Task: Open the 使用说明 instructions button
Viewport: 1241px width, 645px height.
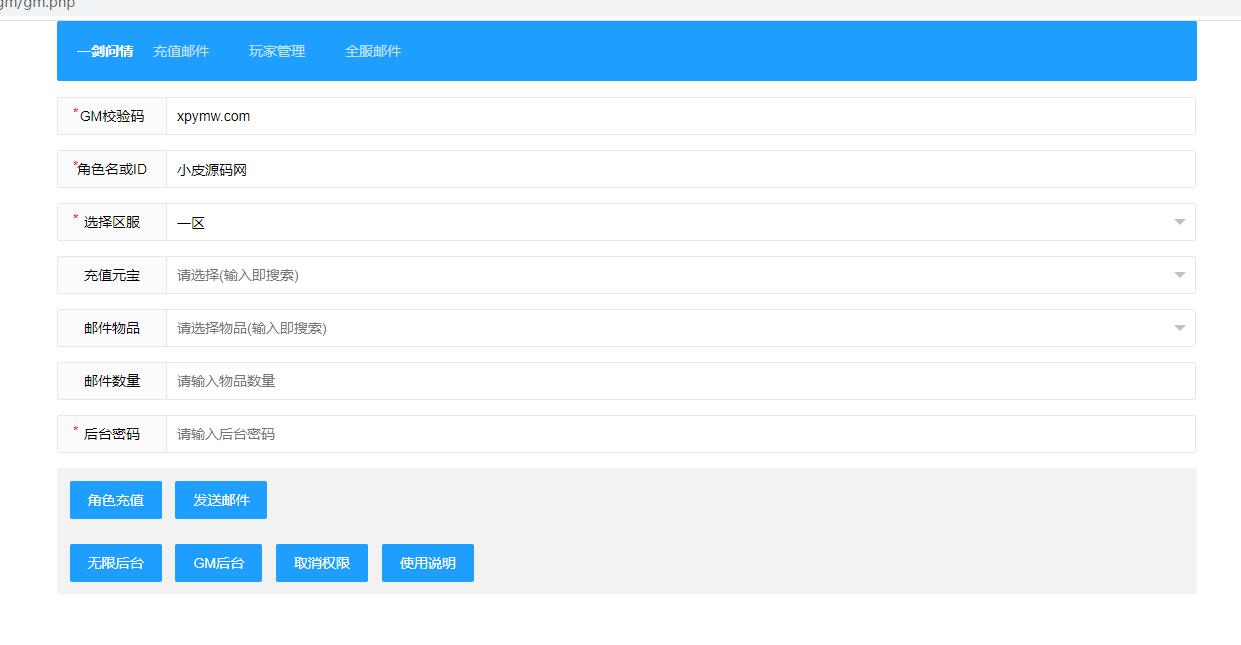Action: (427, 563)
